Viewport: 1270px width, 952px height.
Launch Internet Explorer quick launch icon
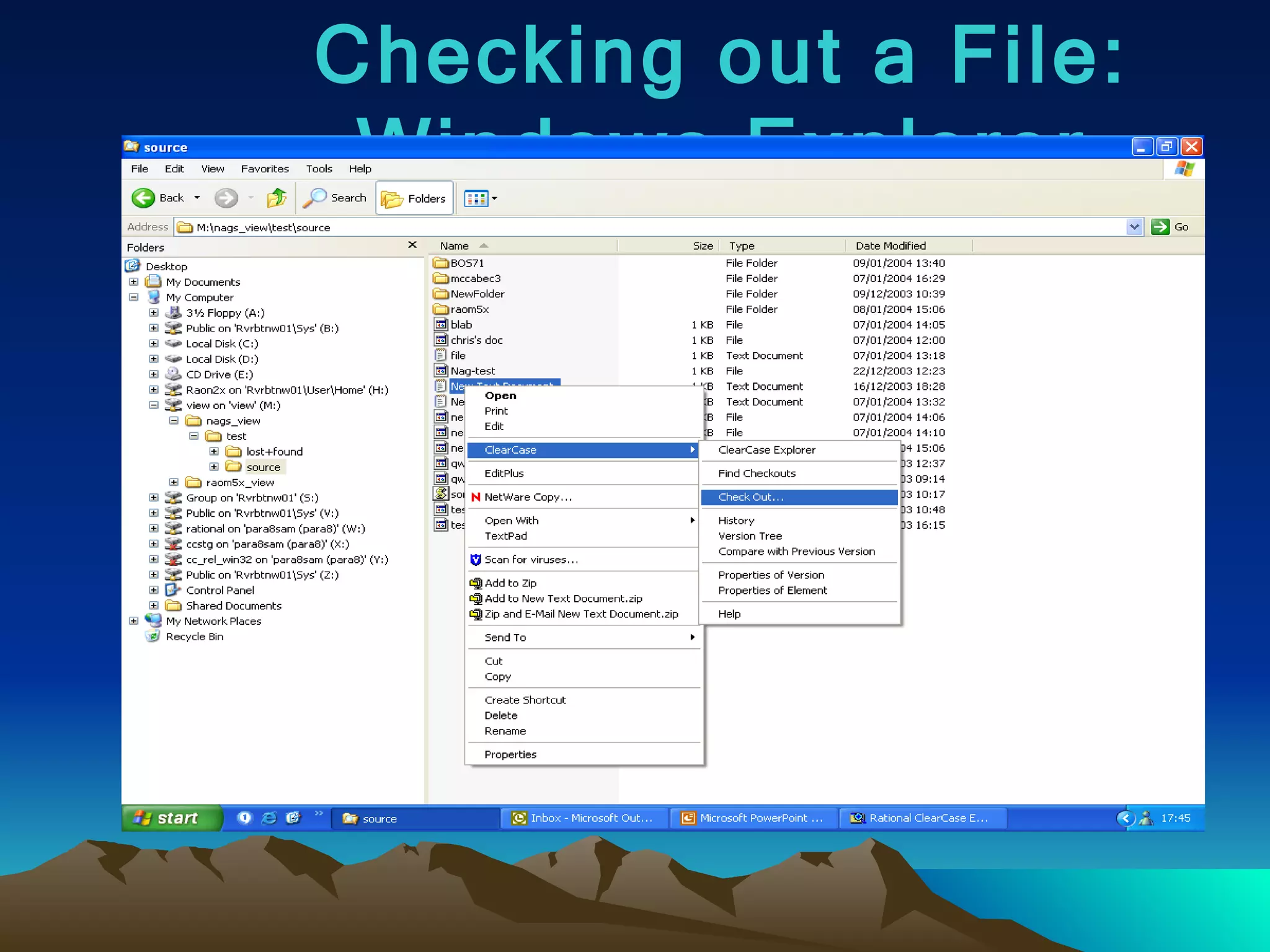pos(269,818)
